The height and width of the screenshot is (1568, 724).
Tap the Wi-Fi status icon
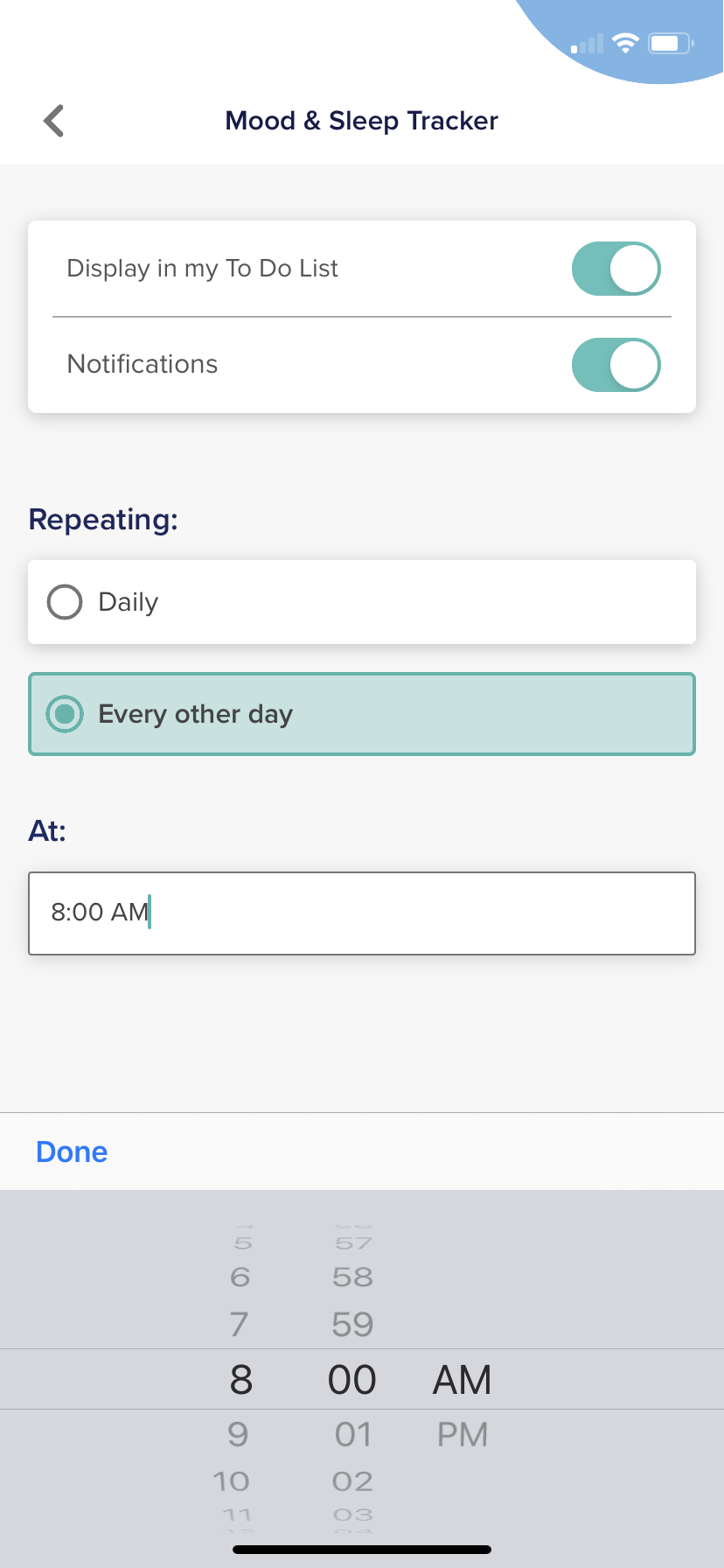point(625,43)
